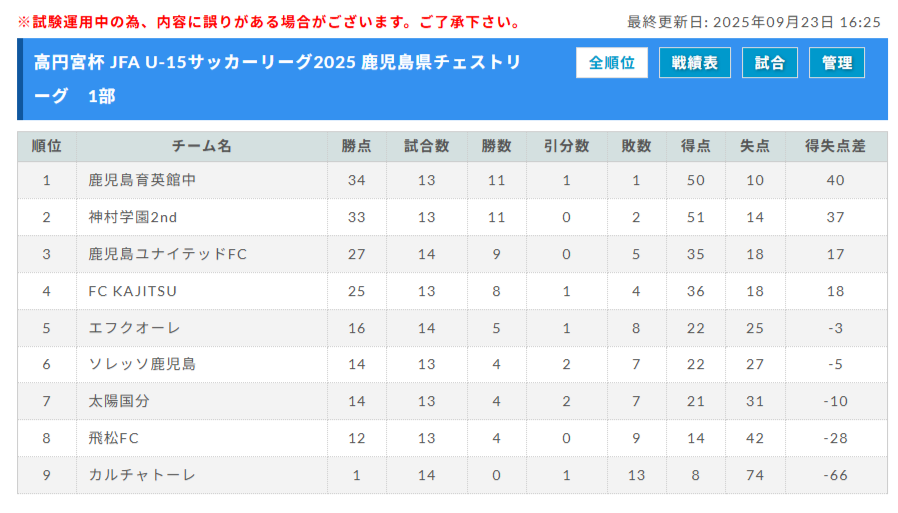Viewport: 898px width, 513px height.
Task: Click the 管理 button
Action: click(837, 62)
